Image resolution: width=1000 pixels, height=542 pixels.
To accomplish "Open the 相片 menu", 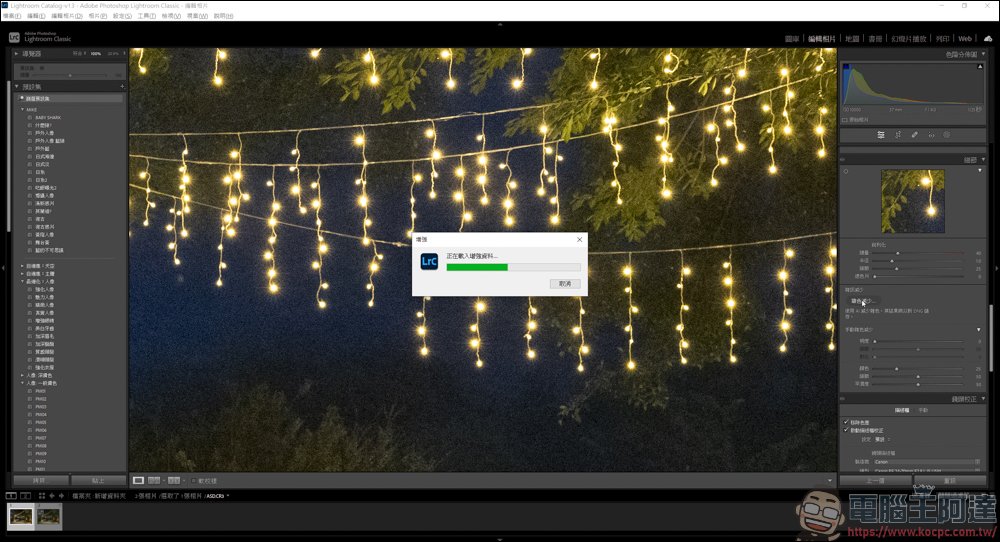I will pos(98,16).
